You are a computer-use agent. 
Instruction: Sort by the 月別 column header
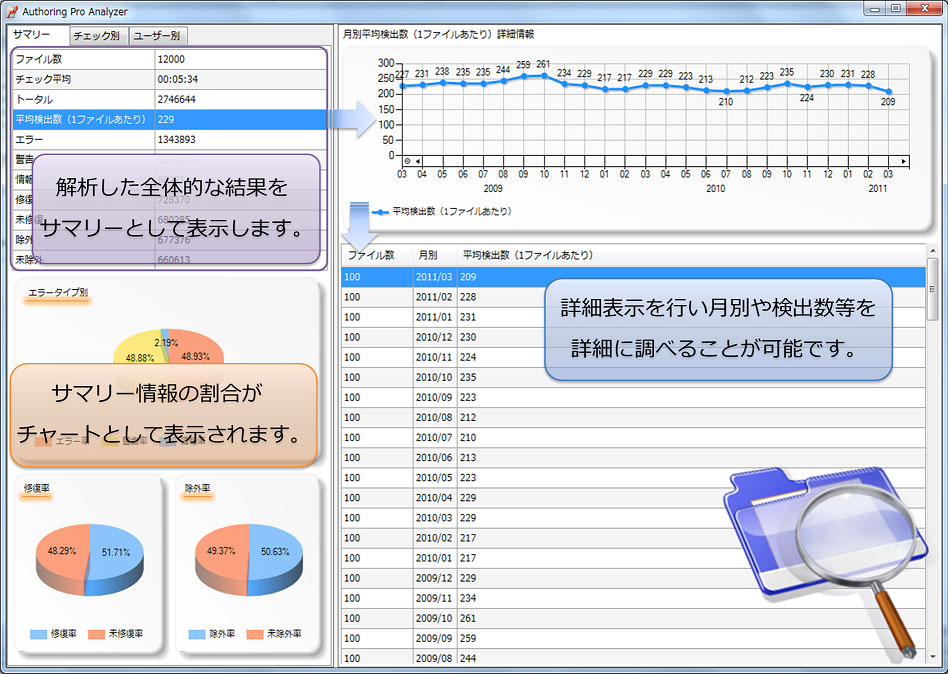click(427, 256)
